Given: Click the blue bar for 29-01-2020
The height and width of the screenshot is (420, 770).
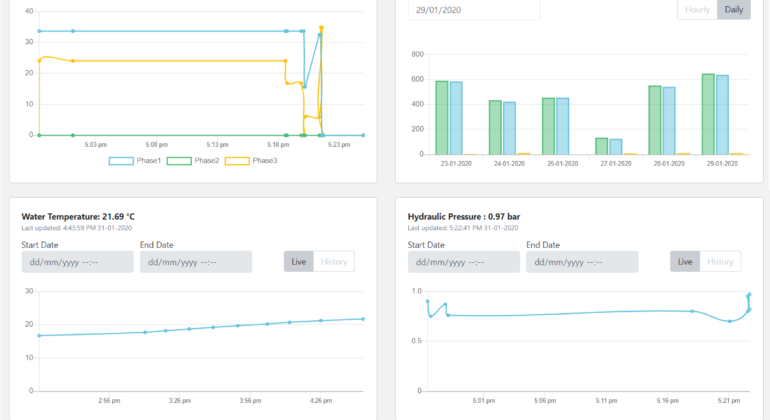Looking at the screenshot, I should click(722, 115).
